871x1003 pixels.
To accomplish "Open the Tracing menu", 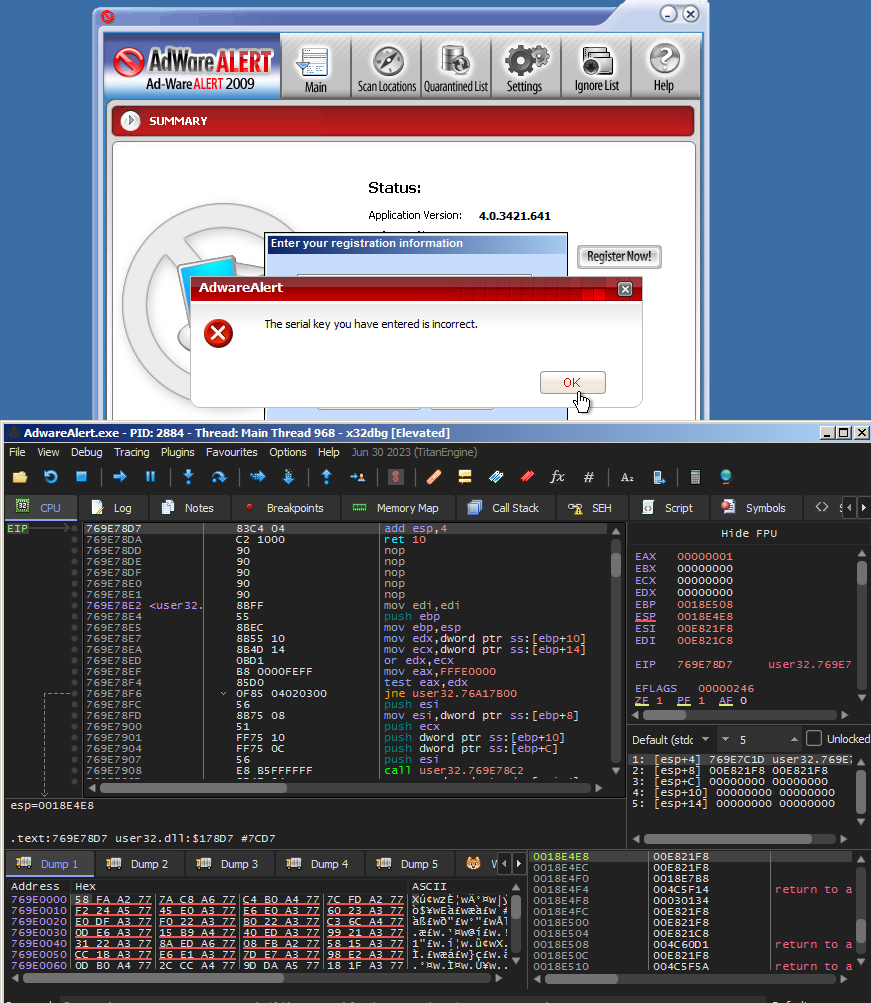I will (x=132, y=452).
